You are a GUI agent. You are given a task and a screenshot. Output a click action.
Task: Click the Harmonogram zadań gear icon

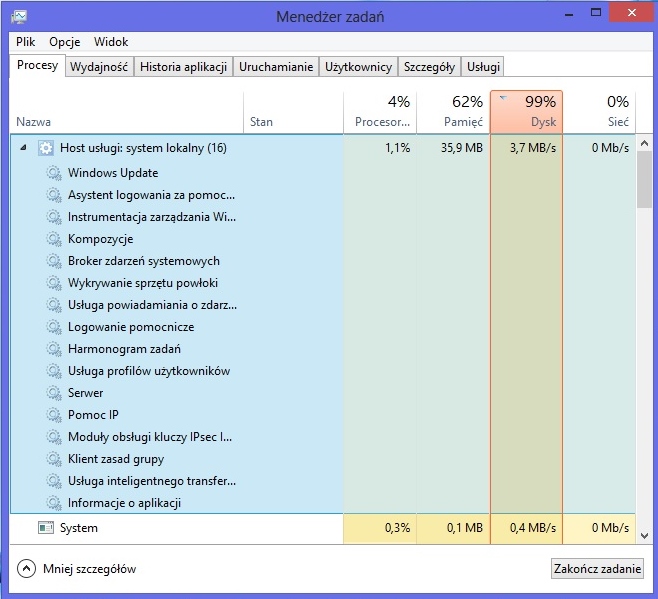pyautogui.click(x=54, y=349)
